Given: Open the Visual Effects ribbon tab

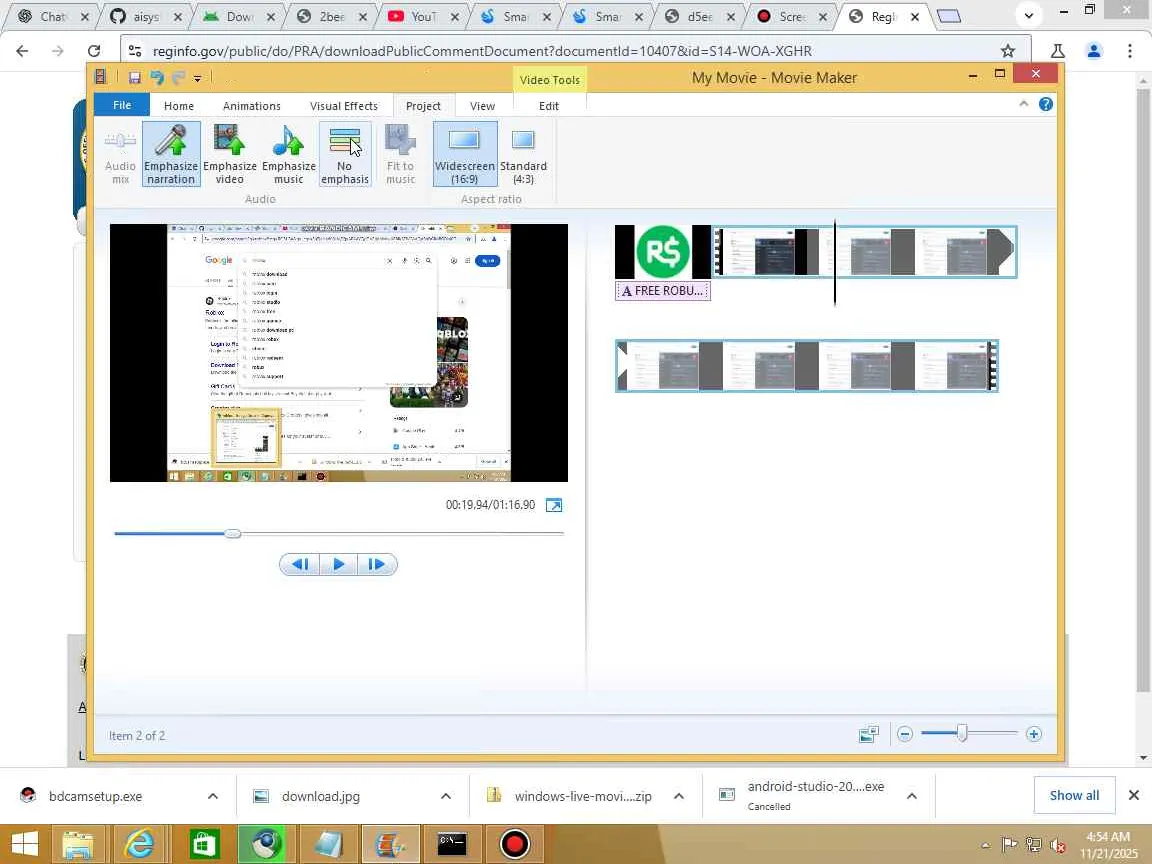Looking at the screenshot, I should [344, 106].
